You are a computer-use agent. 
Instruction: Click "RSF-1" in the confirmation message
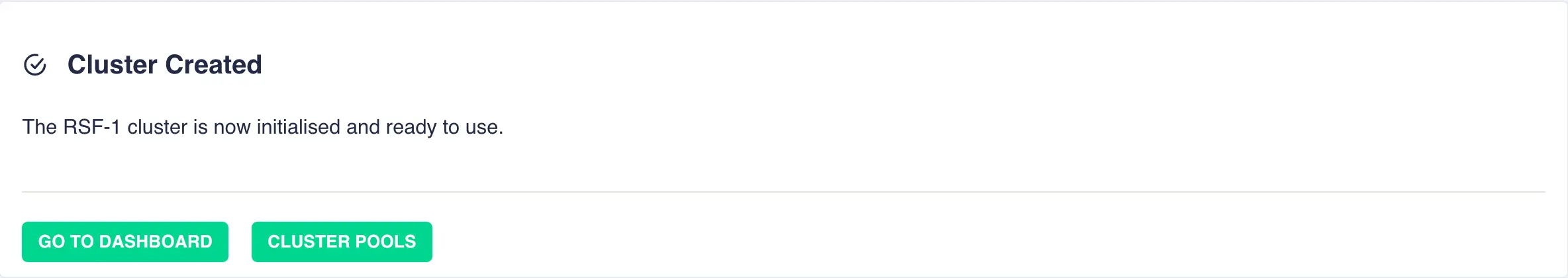[91, 127]
